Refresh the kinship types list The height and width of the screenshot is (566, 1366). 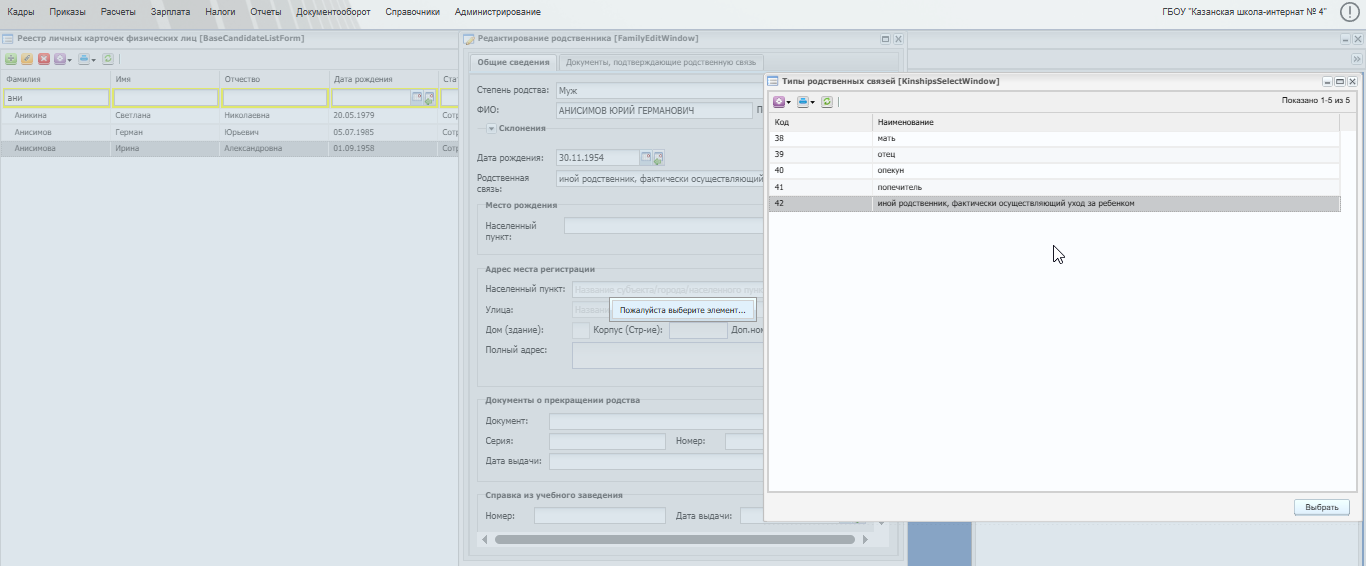(827, 101)
